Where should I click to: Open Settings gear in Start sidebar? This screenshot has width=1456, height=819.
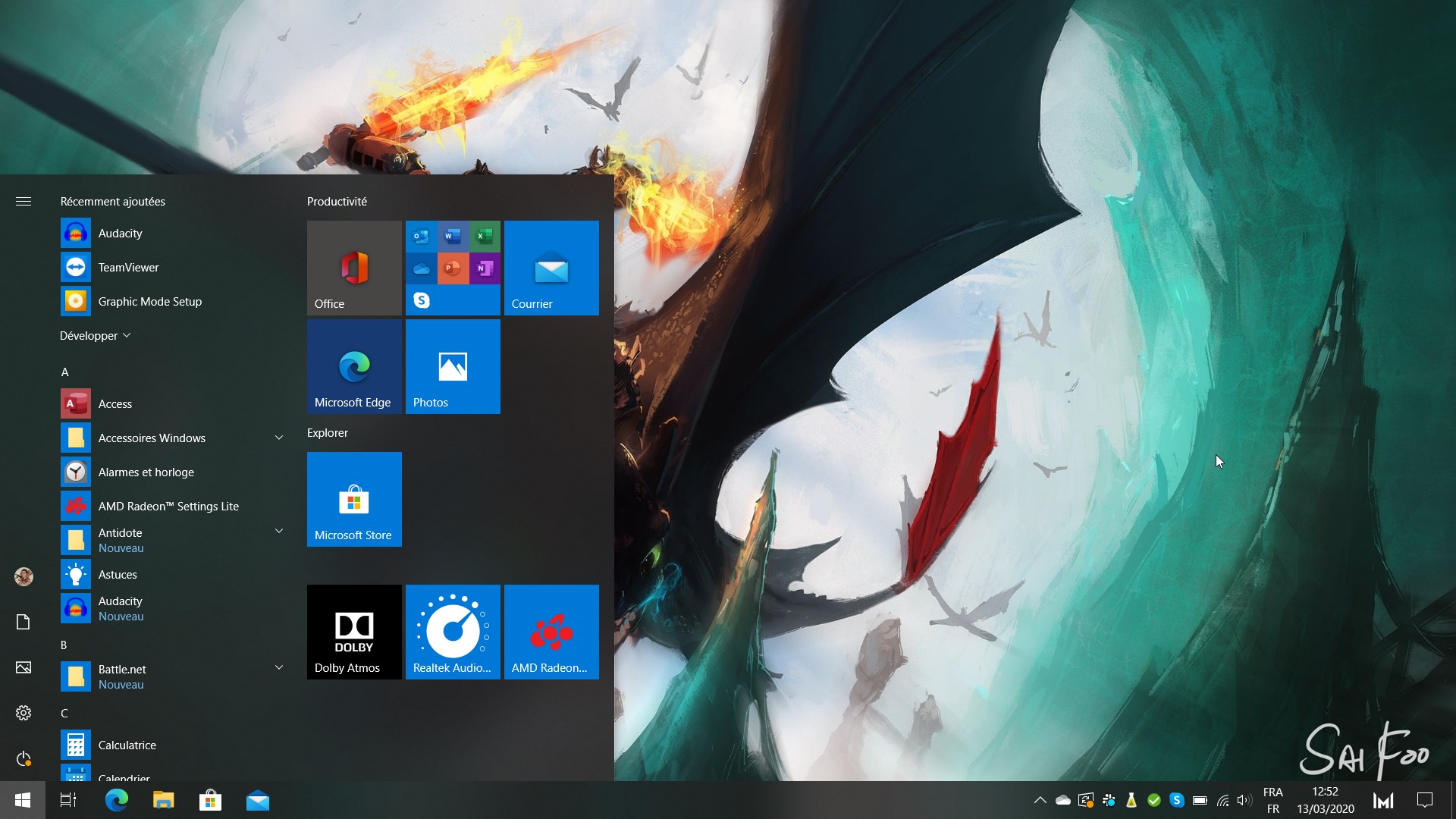[24, 713]
